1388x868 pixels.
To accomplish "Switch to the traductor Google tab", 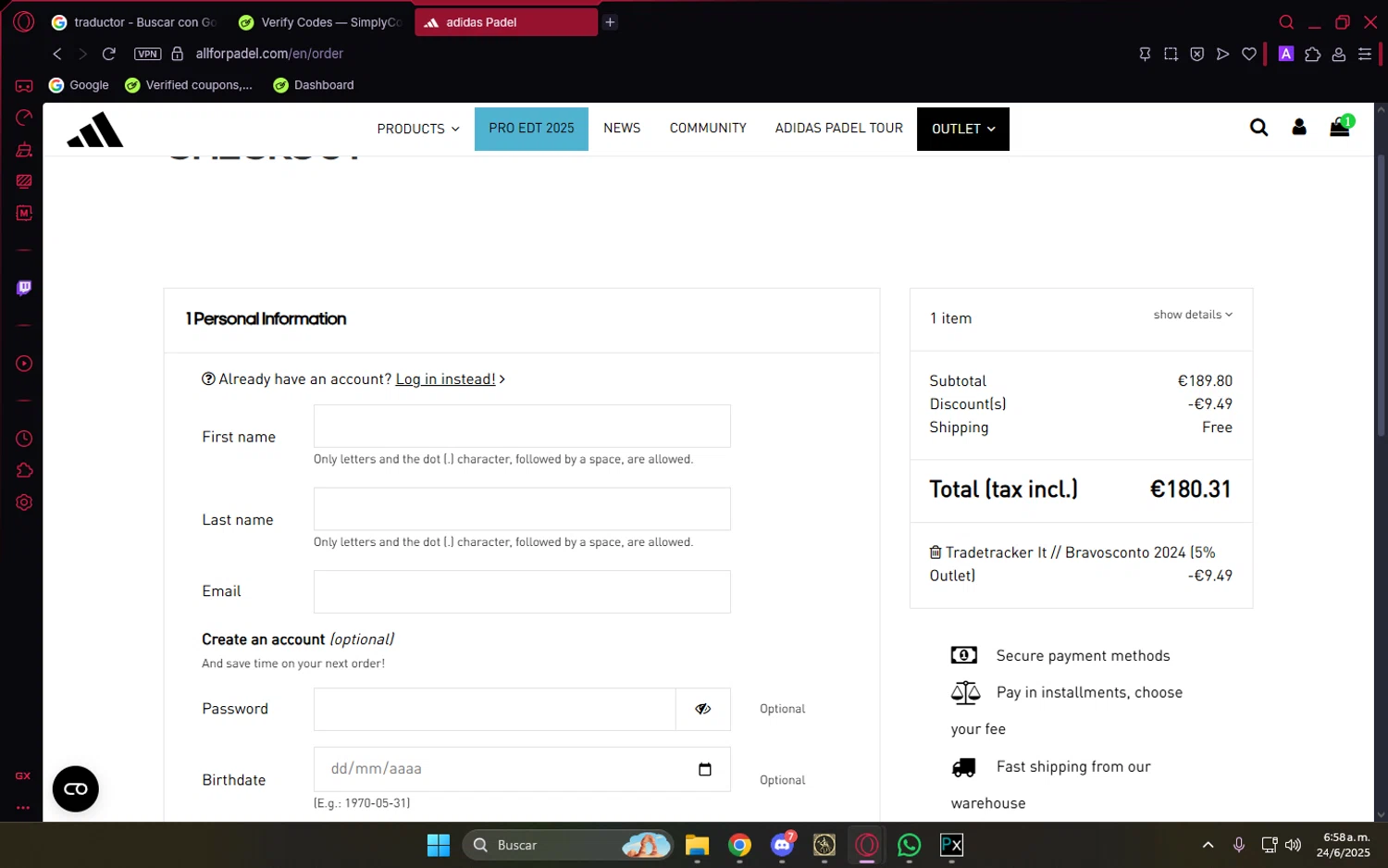I will point(134,22).
